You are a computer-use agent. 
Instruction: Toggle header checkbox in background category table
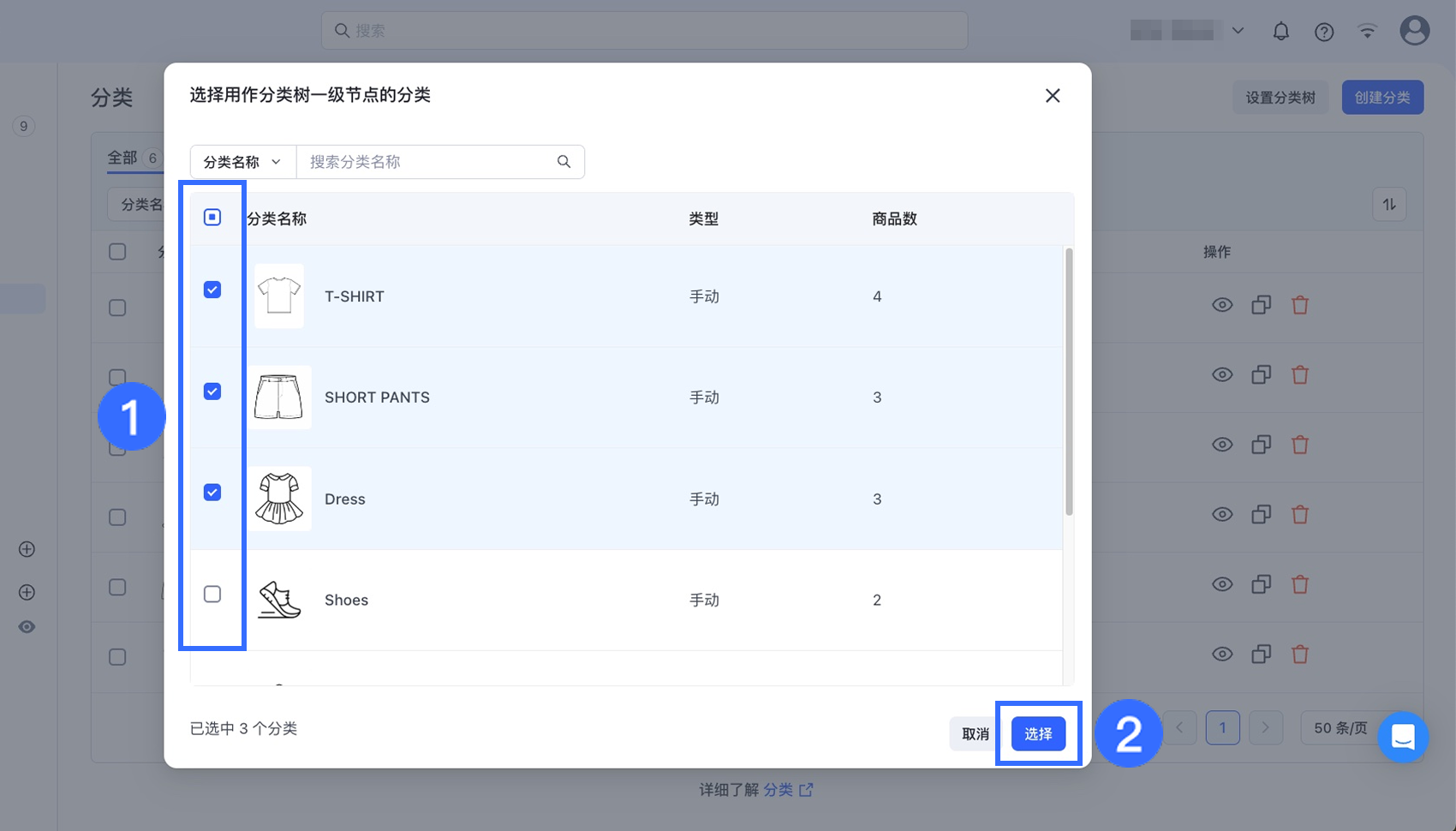click(117, 252)
